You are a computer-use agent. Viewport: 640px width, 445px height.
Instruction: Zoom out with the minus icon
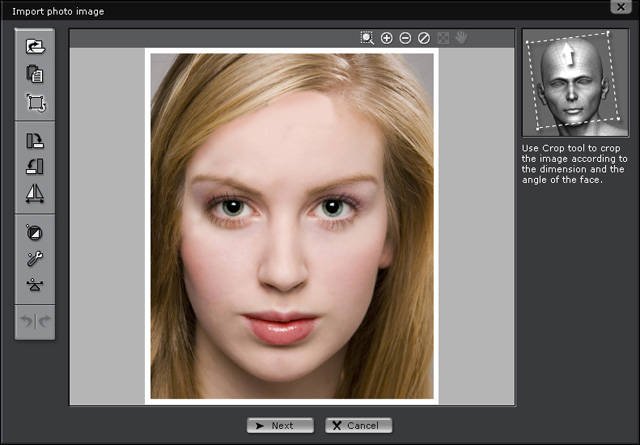(405, 38)
